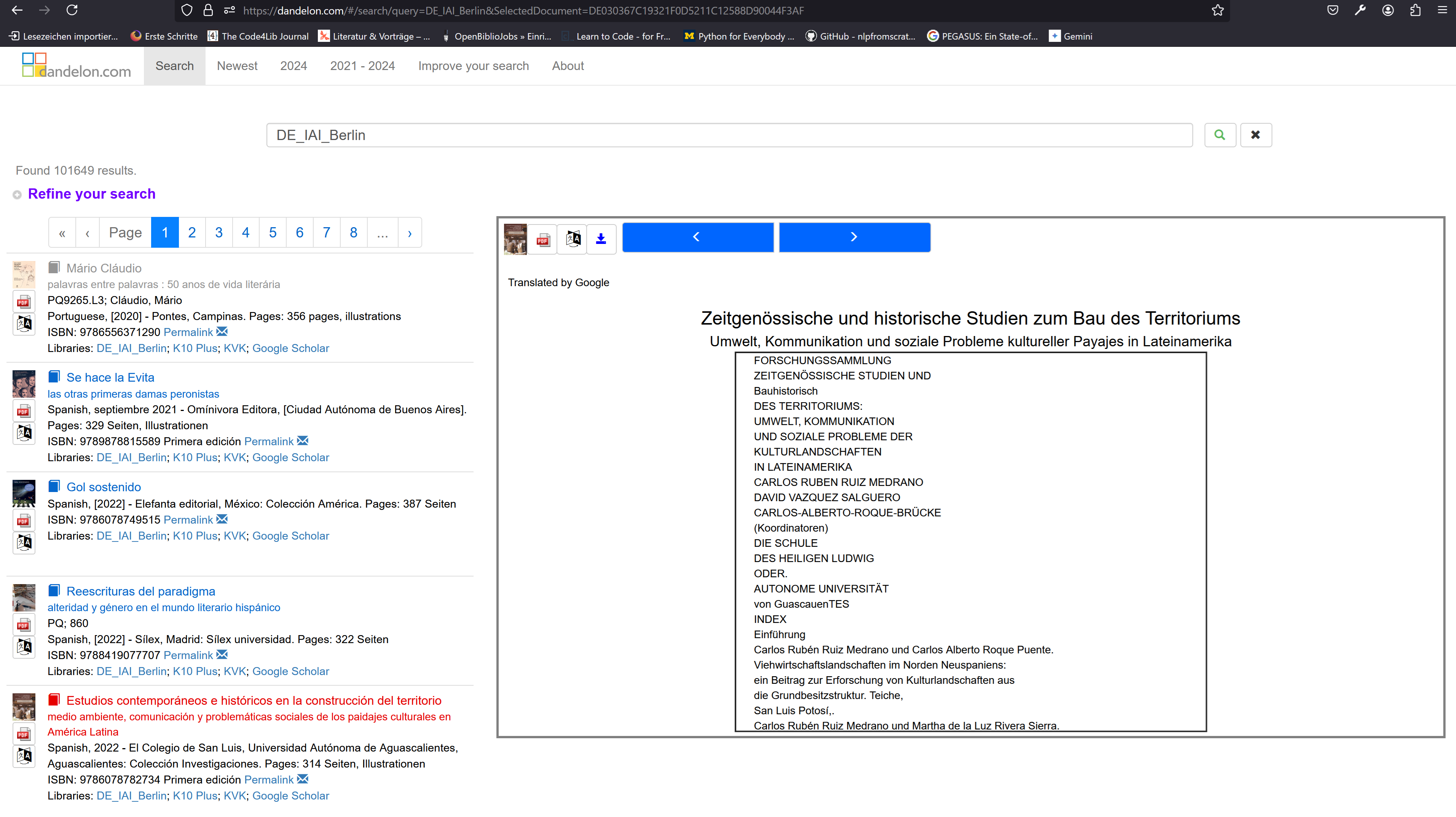Viewport: 1456px width, 817px height.
Task: Open translate icon for Se hace la Evita
Action: pos(24,433)
